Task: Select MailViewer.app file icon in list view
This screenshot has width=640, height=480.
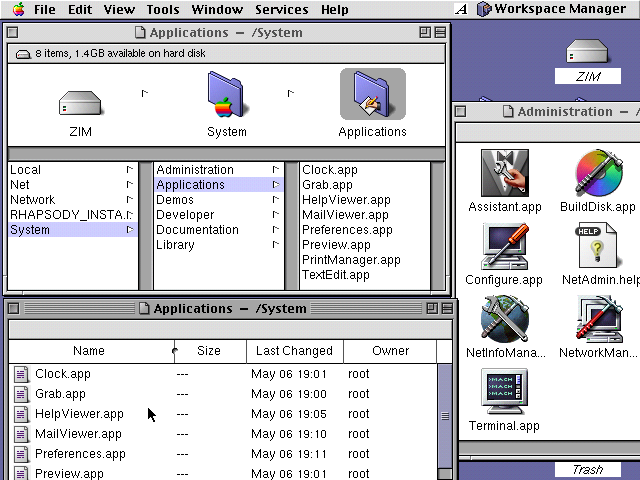Action: [21, 434]
